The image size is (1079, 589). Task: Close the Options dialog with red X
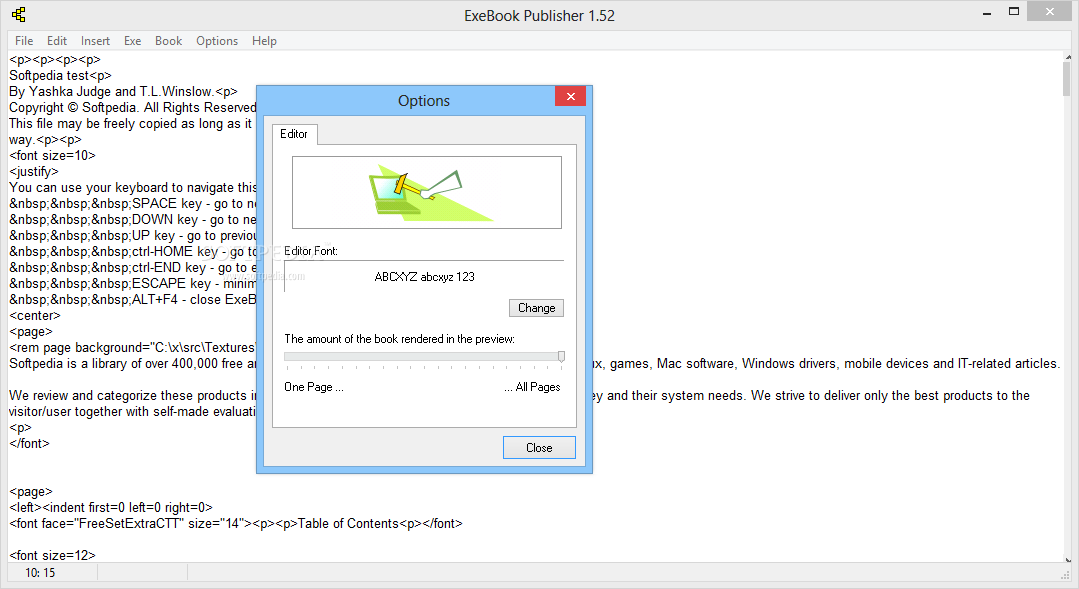570,96
